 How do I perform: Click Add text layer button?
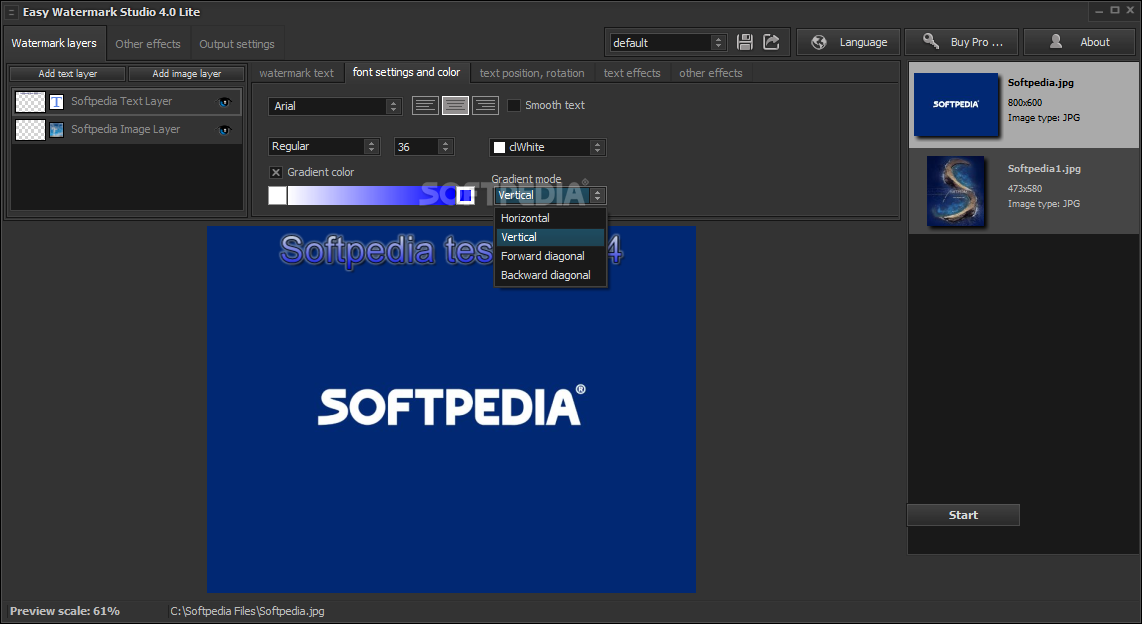(x=68, y=74)
